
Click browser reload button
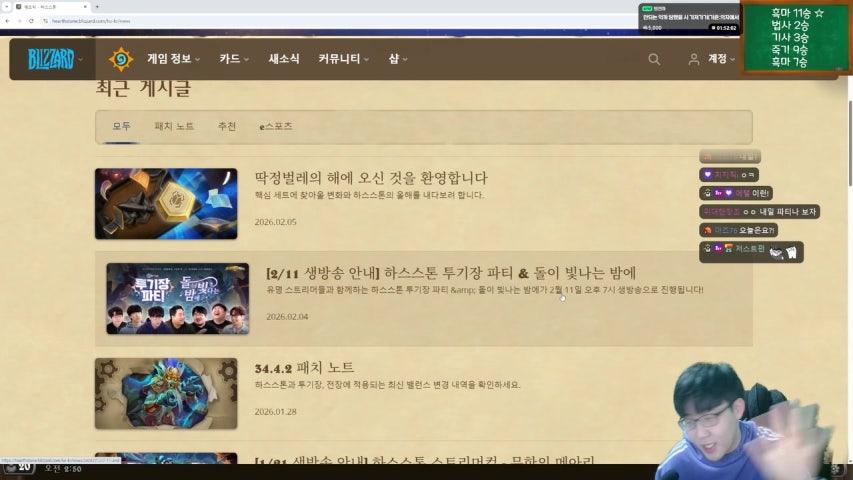pyautogui.click(x=31, y=21)
